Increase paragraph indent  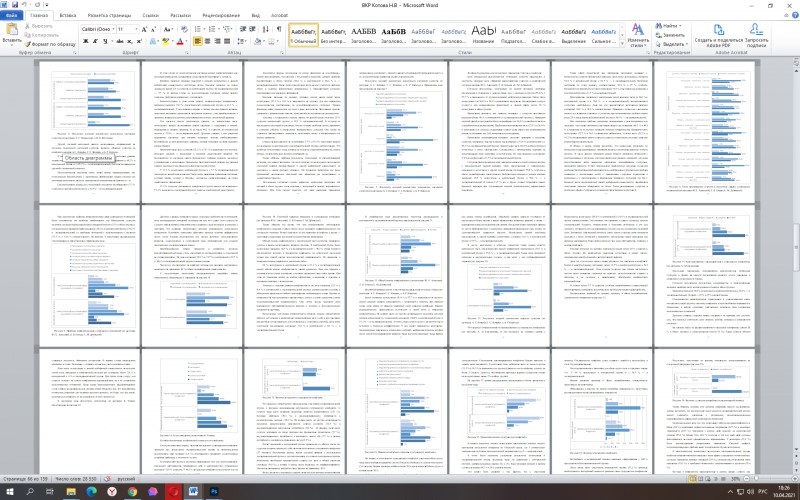click(x=253, y=29)
